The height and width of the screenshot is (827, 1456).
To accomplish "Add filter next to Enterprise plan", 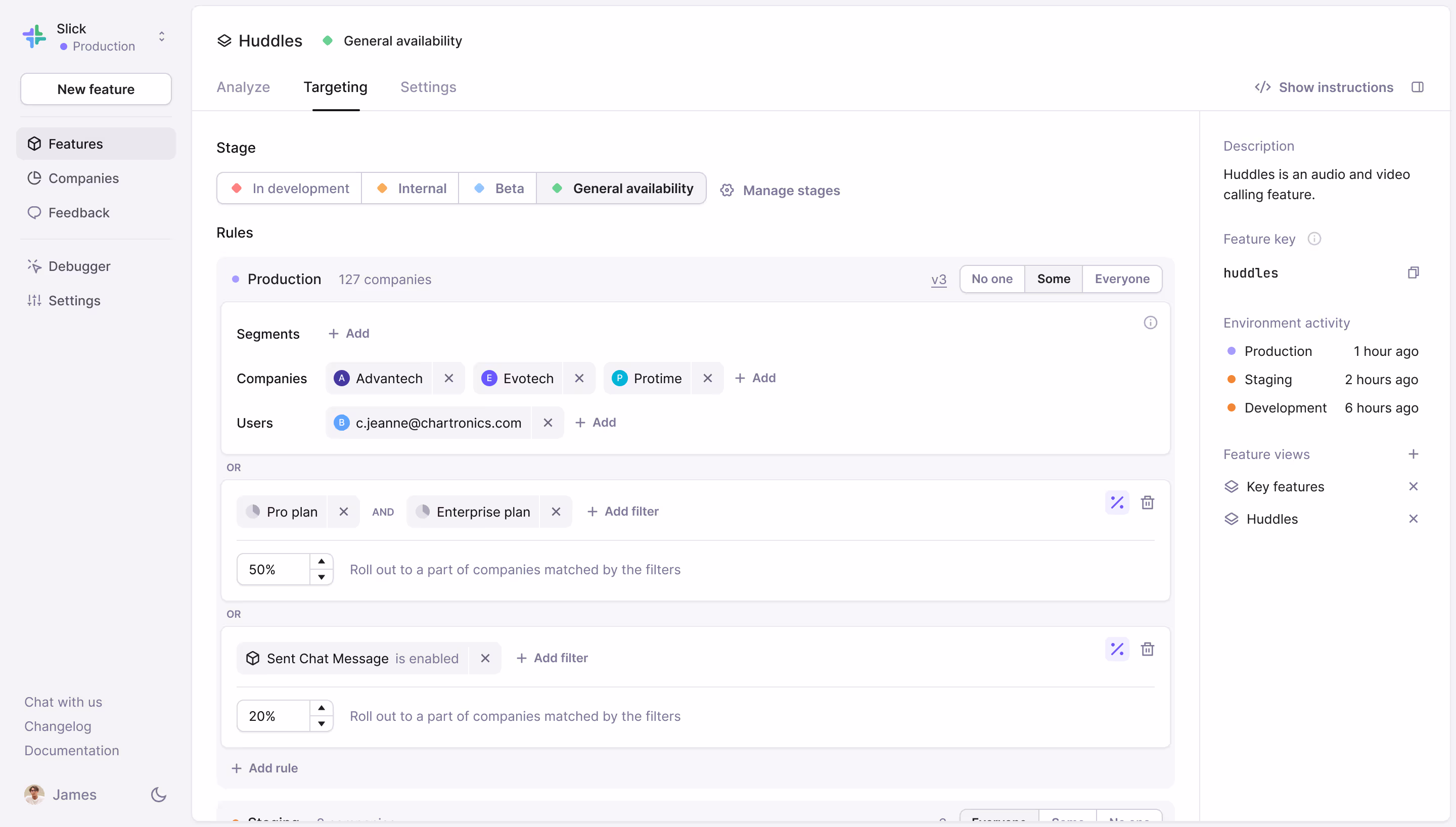I will click(622, 511).
